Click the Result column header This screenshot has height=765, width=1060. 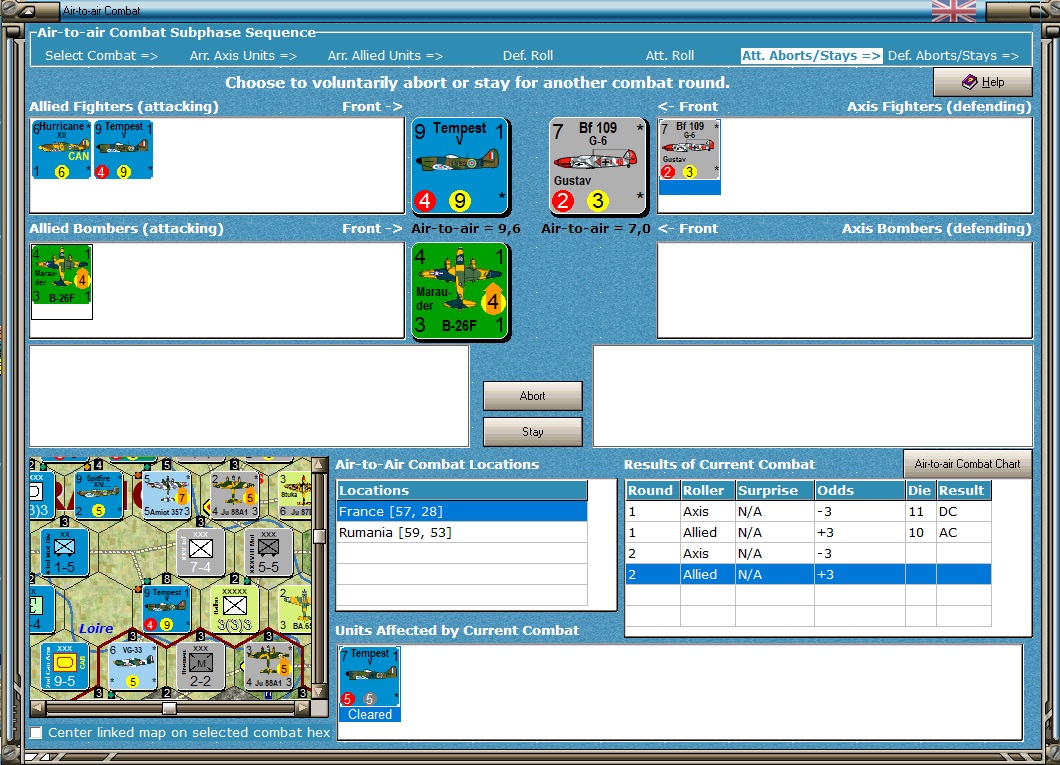click(963, 491)
